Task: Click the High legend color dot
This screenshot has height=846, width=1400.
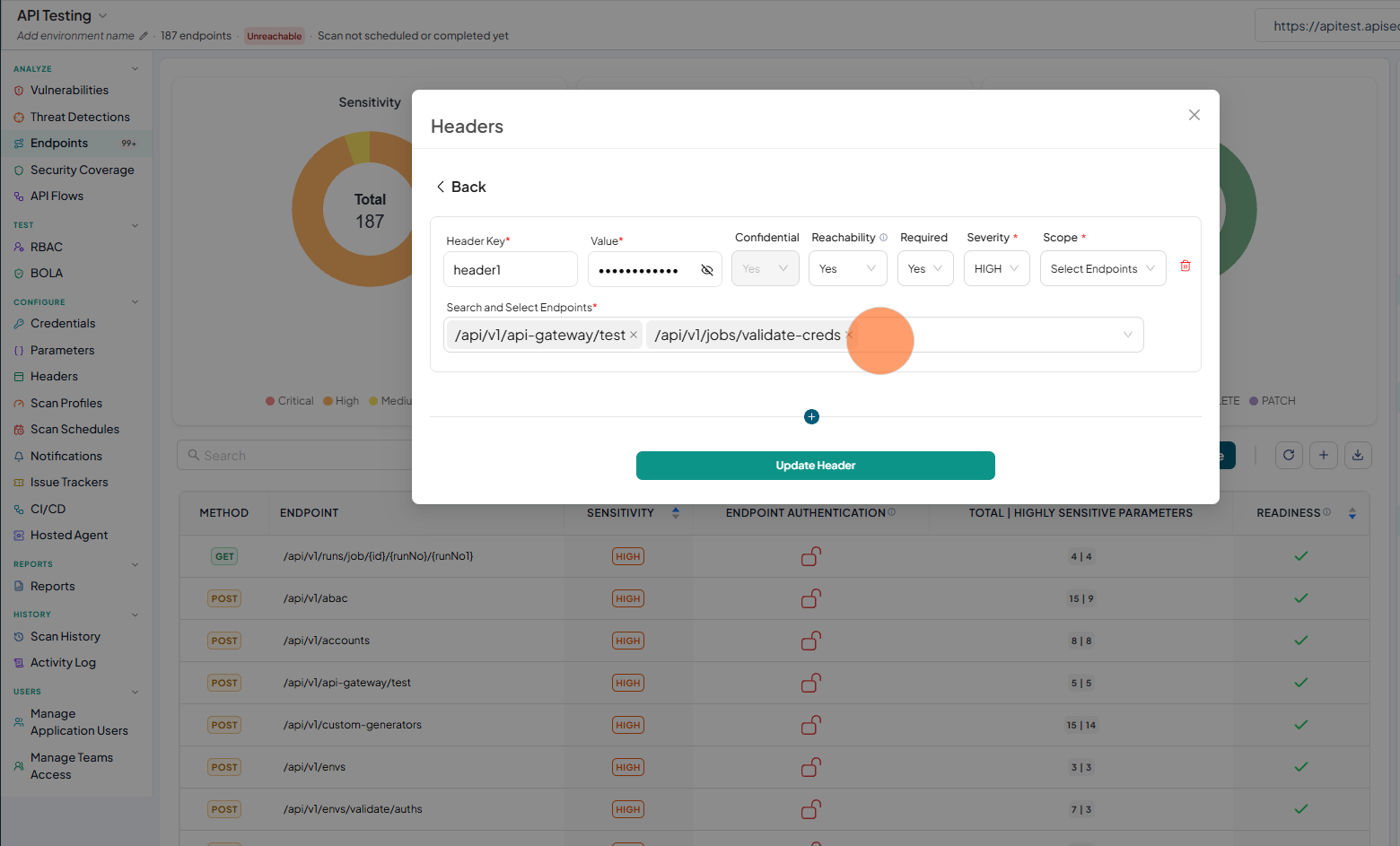Action: coord(328,401)
